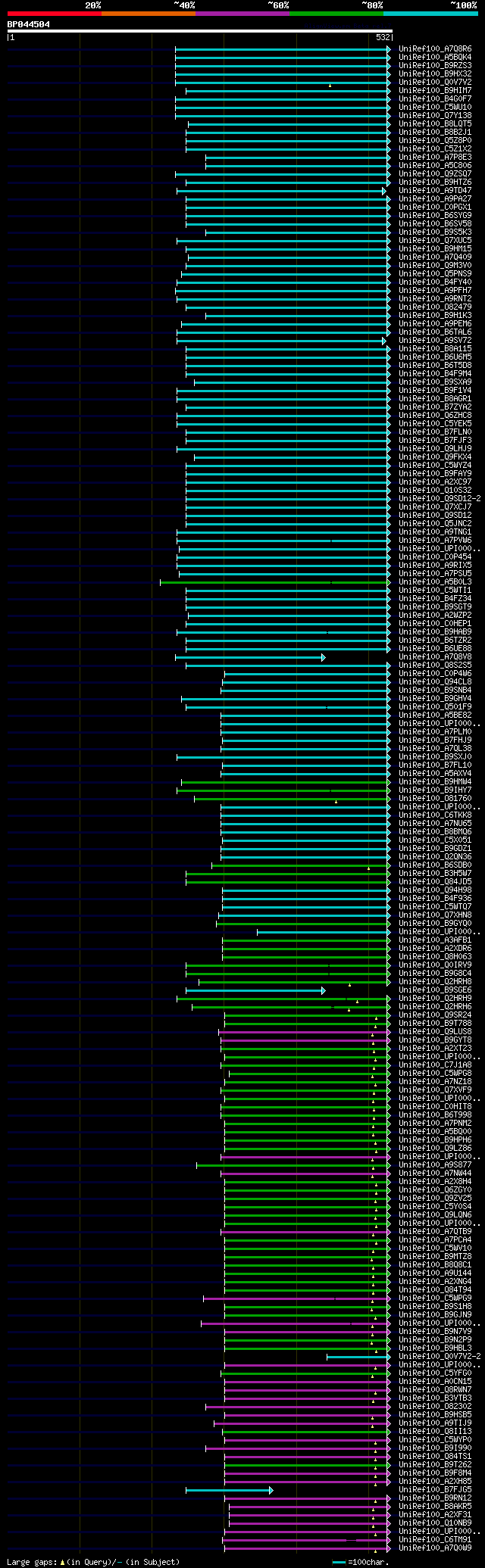485x1568 pixels.
Task: Select hit label UniRef100_B6SDB0
Action: click(x=435, y=865)
